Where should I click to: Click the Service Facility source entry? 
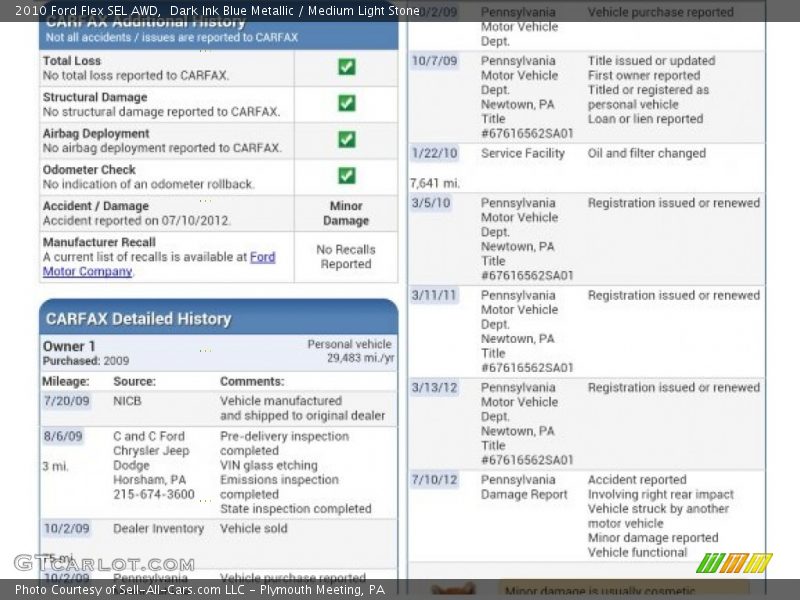click(522, 153)
